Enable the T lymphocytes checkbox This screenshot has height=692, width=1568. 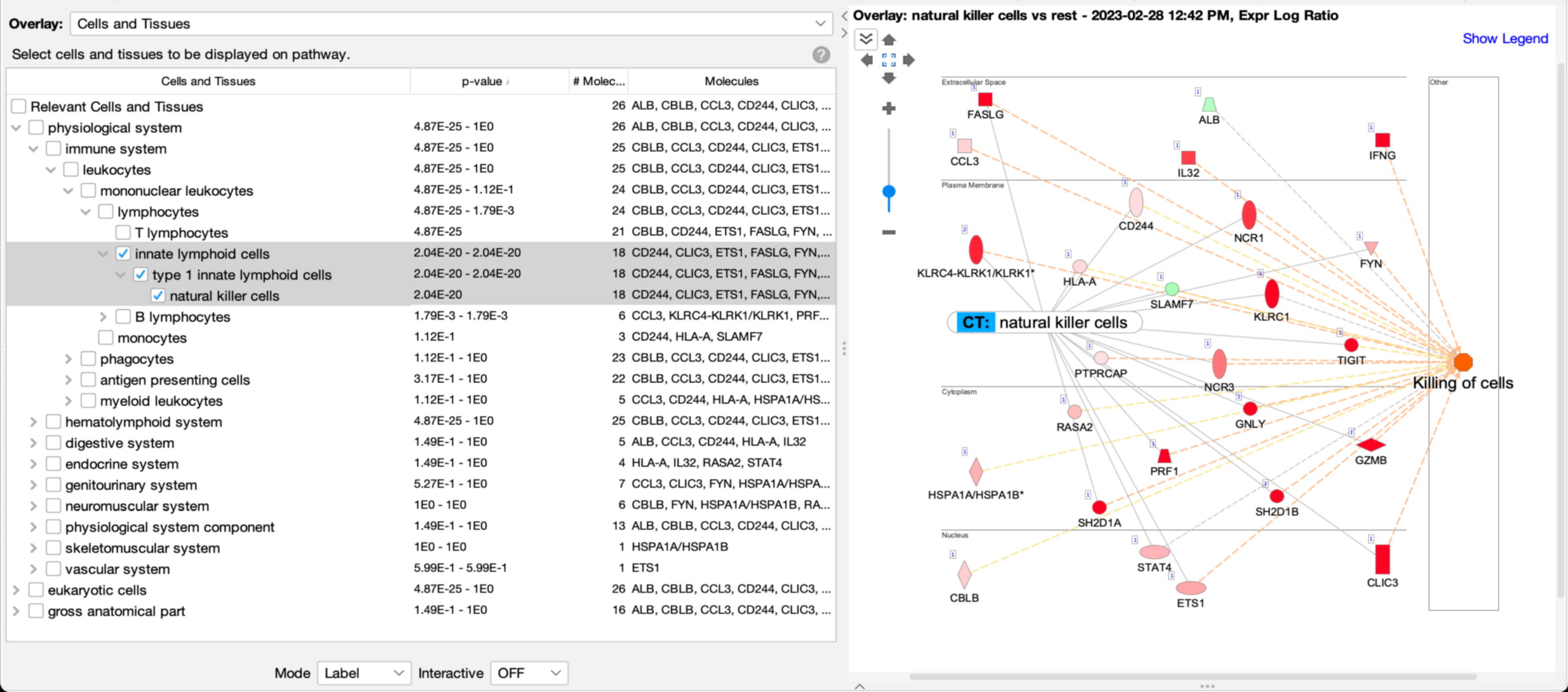(x=123, y=233)
